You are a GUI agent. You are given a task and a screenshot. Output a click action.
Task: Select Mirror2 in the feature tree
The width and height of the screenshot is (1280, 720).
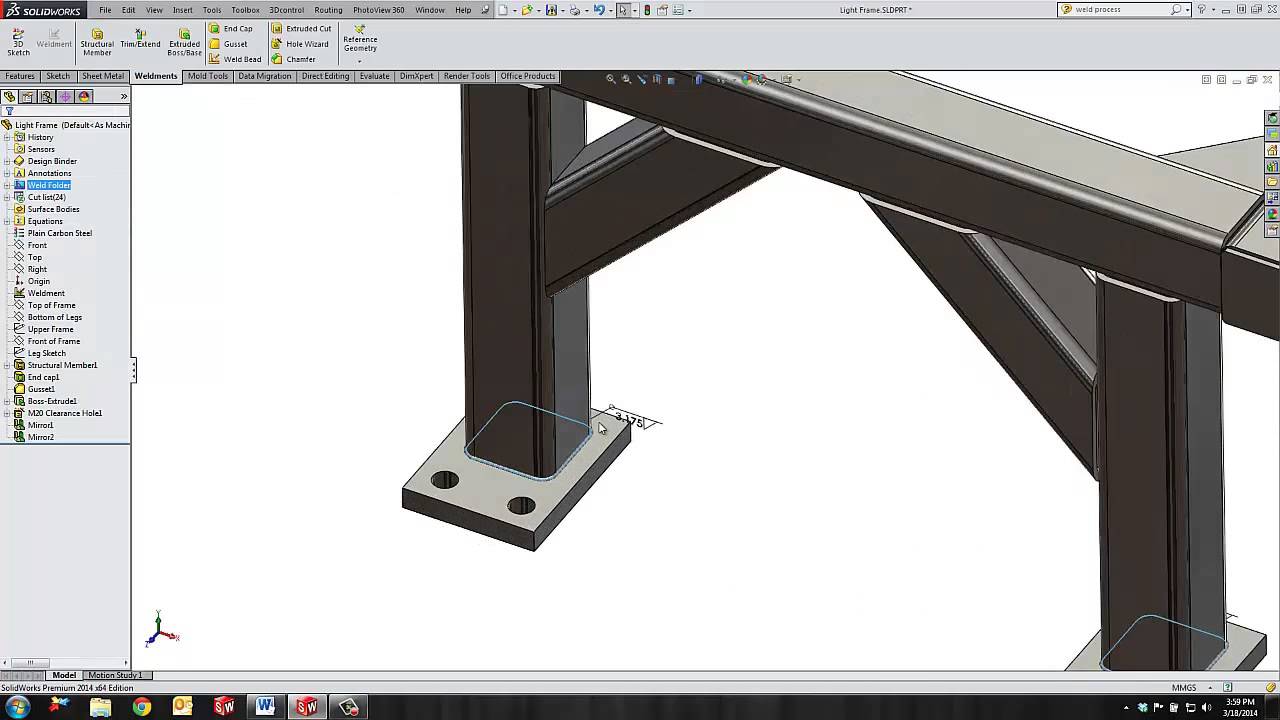pyautogui.click(x=40, y=437)
